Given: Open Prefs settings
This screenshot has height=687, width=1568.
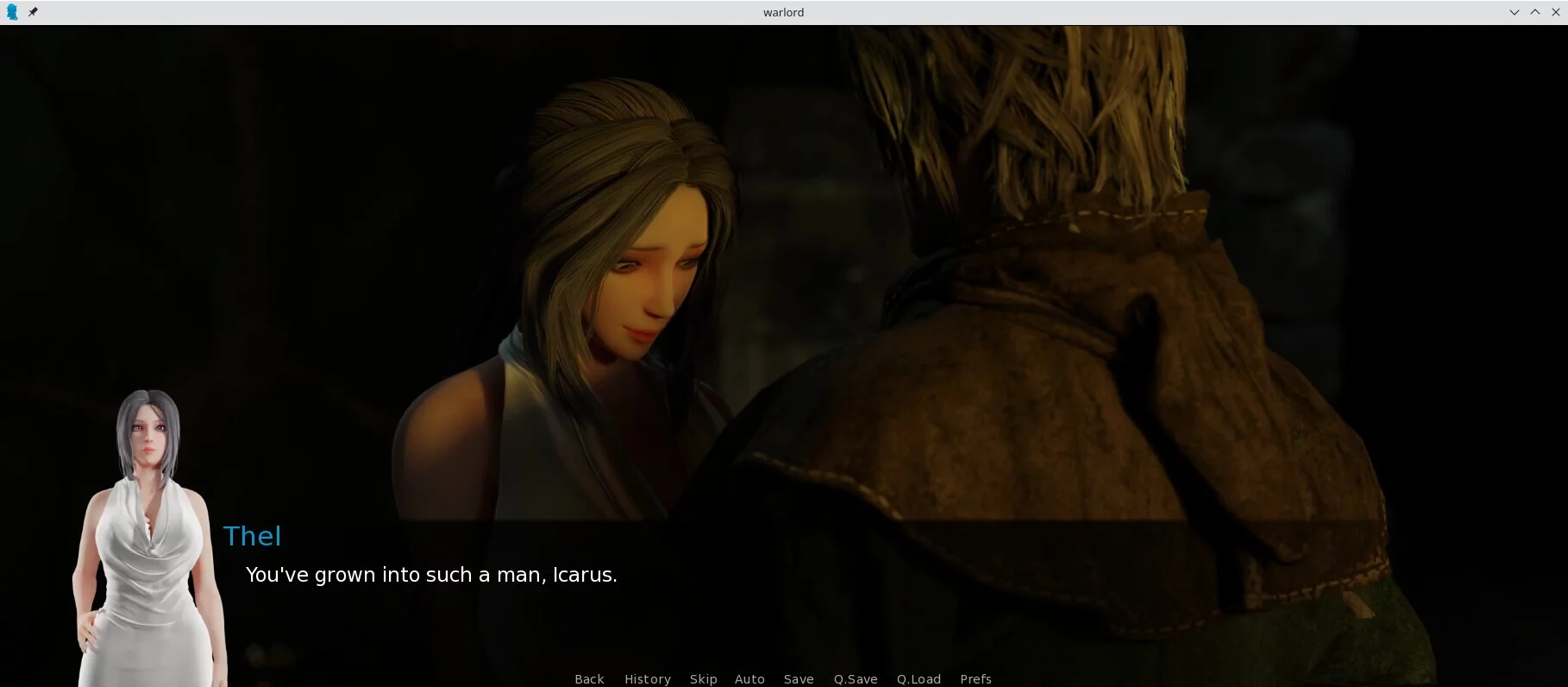Looking at the screenshot, I should (x=975, y=679).
